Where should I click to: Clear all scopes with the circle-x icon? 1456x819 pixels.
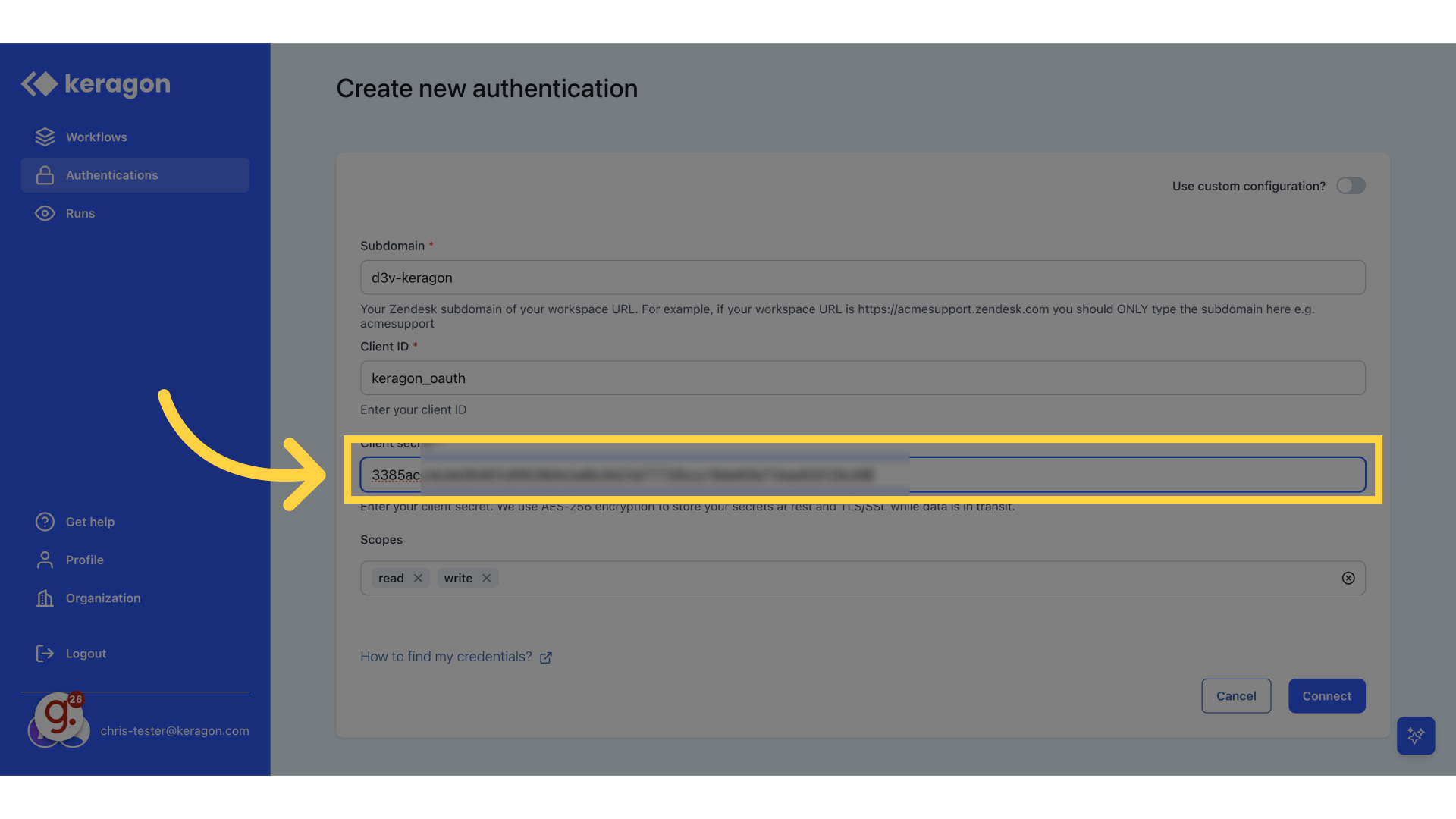click(1348, 579)
